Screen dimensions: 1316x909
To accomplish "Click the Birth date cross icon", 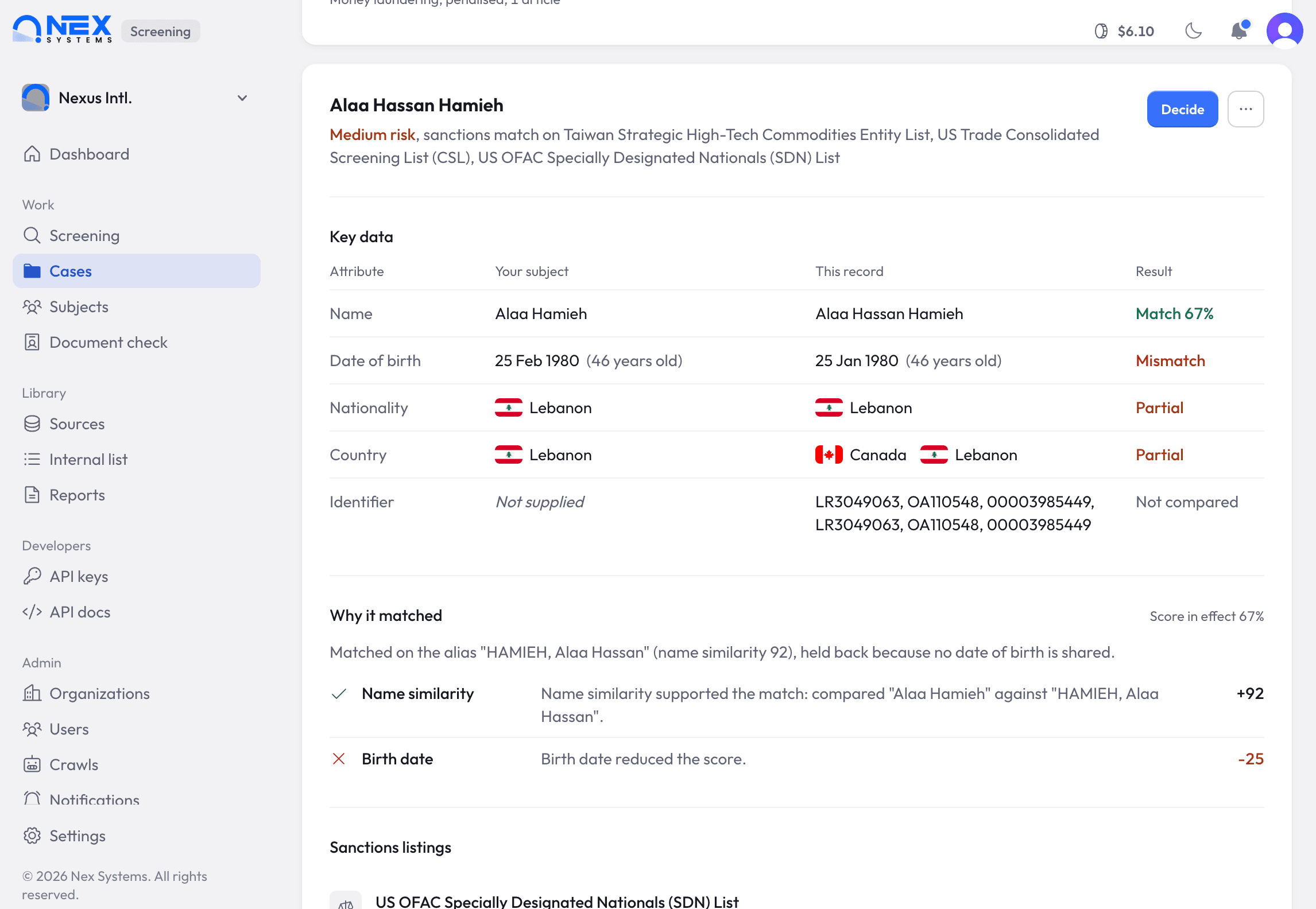I will coord(339,759).
